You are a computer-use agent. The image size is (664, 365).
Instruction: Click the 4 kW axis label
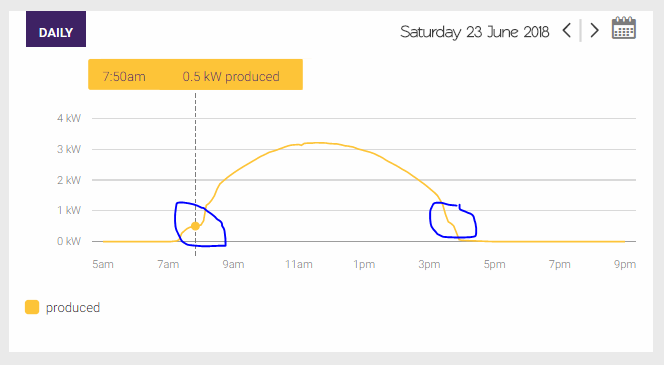click(x=69, y=118)
